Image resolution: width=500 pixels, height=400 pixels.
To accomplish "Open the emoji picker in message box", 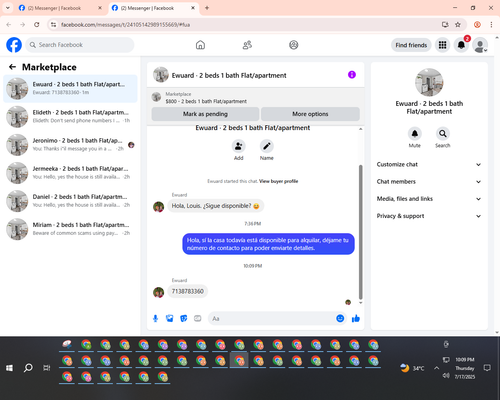I will 340,318.
